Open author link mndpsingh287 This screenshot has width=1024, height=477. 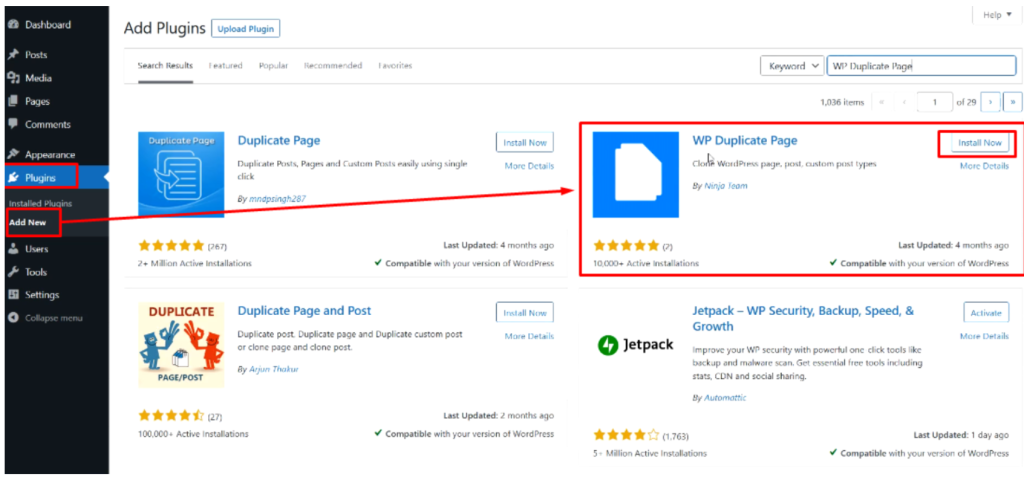click(x=278, y=198)
